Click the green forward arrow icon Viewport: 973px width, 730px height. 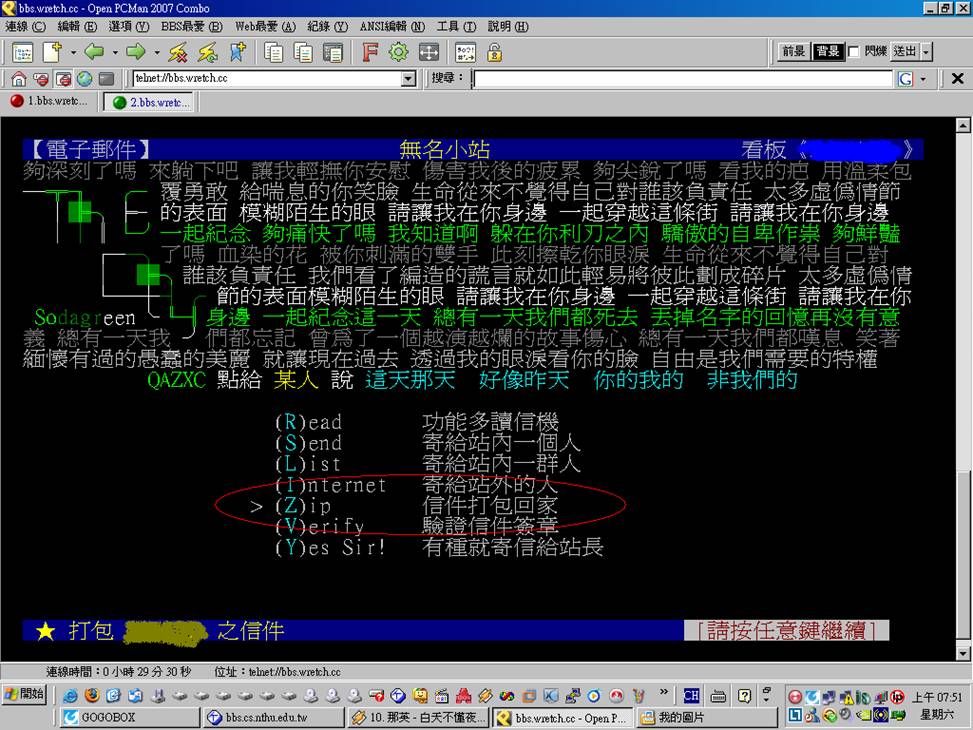pos(136,52)
